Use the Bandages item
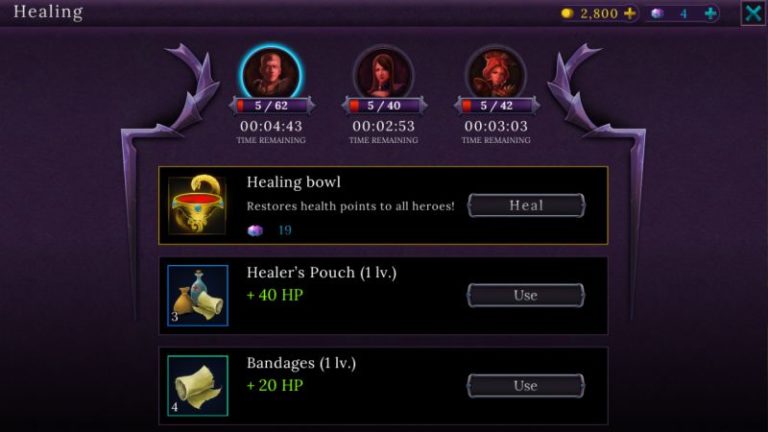The width and height of the screenshot is (768, 432). coord(526,385)
